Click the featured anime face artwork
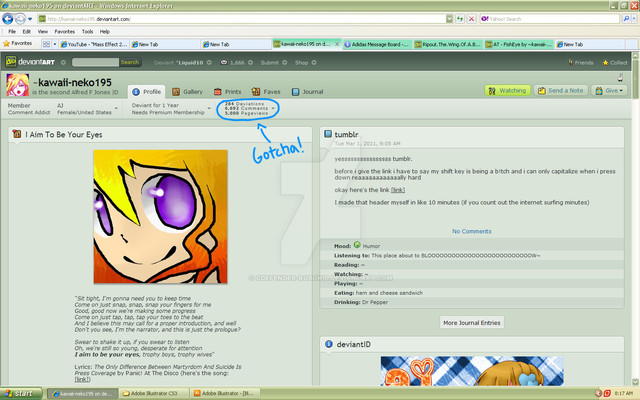This screenshot has width=640, height=400. pos(160,216)
